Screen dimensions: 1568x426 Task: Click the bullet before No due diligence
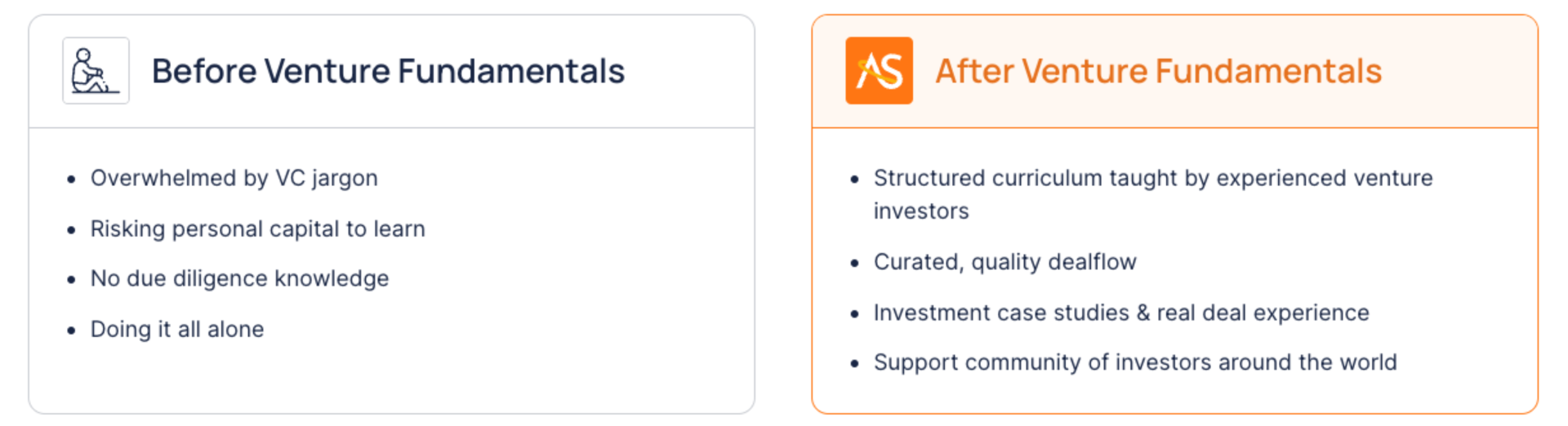coord(72,280)
